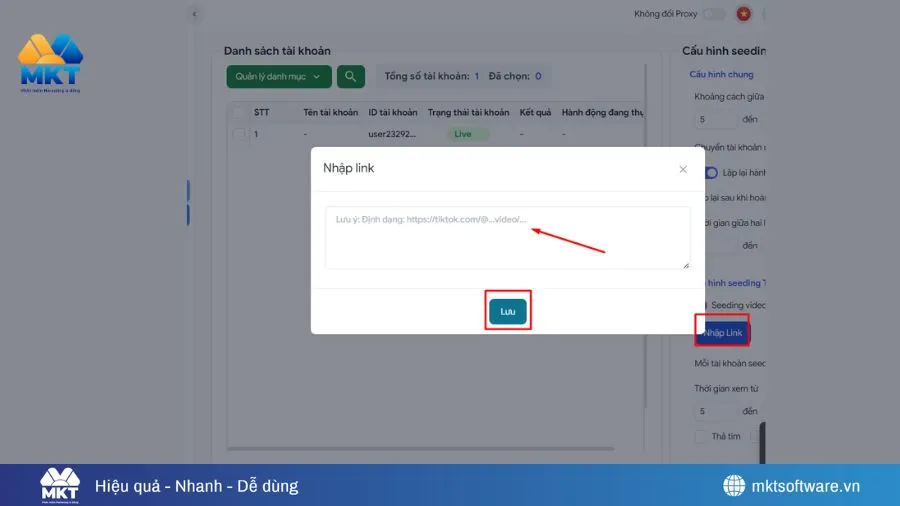Click the Trạng thái tài khoản column header
This screenshot has width=900, height=506.
(468, 112)
